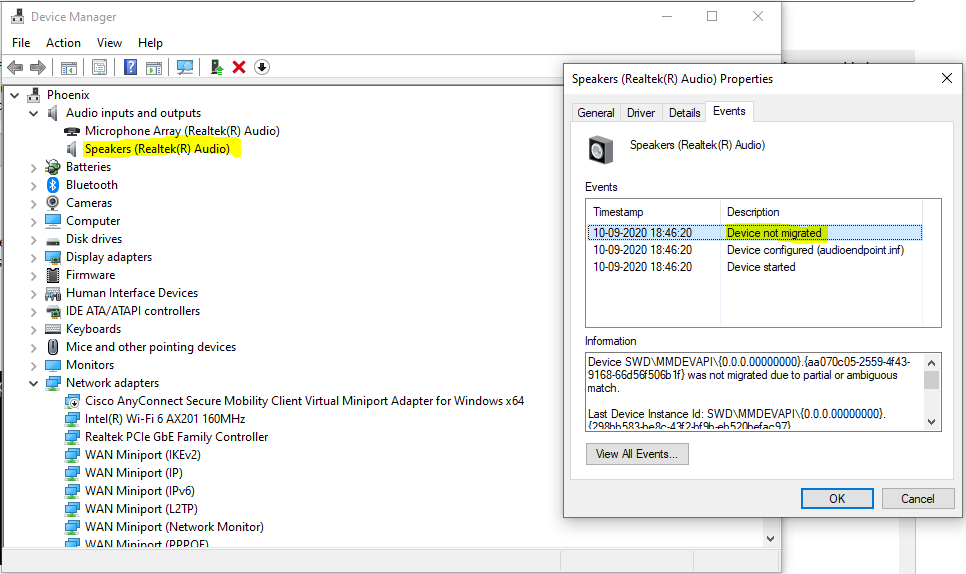Switch to the Driver tab

[641, 113]
